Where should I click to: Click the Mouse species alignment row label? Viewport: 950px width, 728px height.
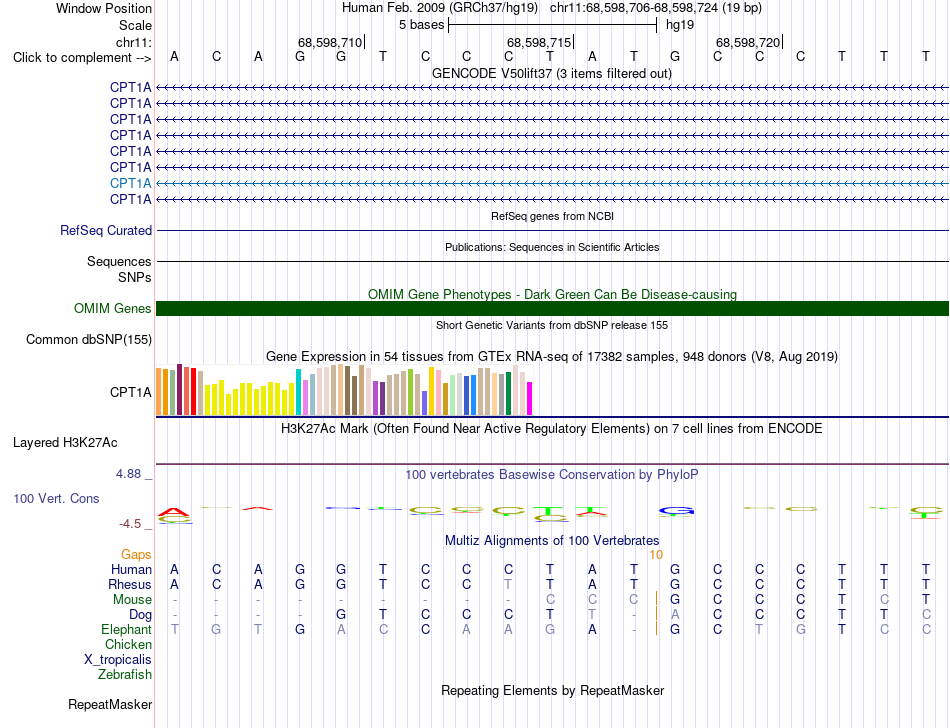132,600
